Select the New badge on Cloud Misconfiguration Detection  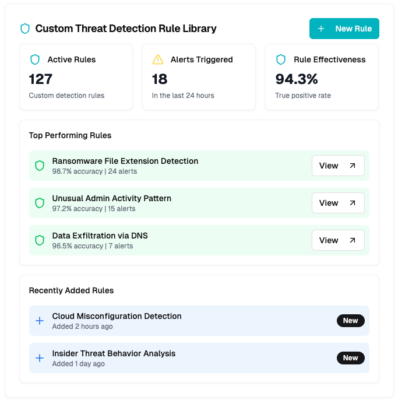click(350, 321)
